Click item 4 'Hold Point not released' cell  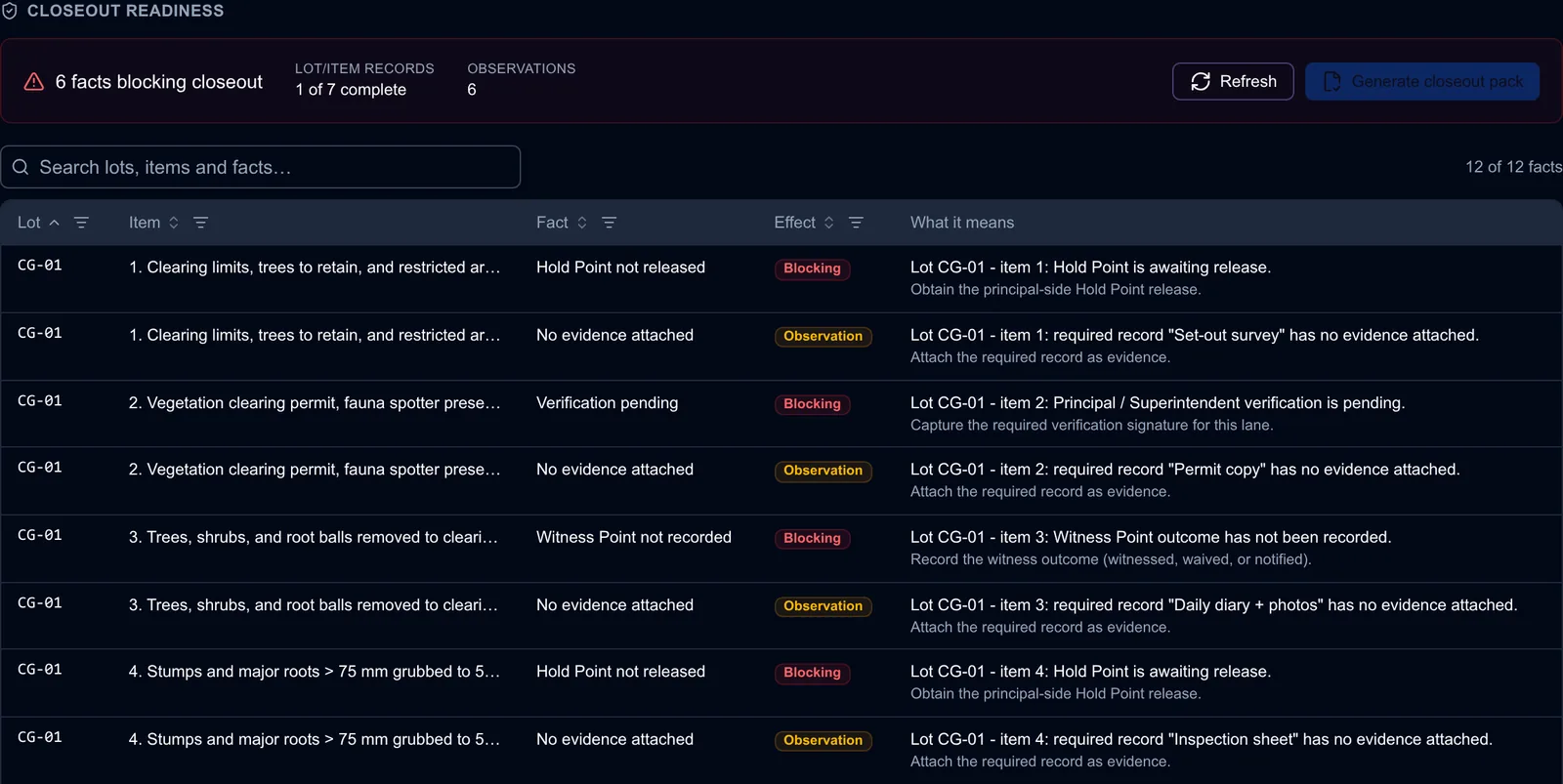pyautogui.click(x=620, y=672)
